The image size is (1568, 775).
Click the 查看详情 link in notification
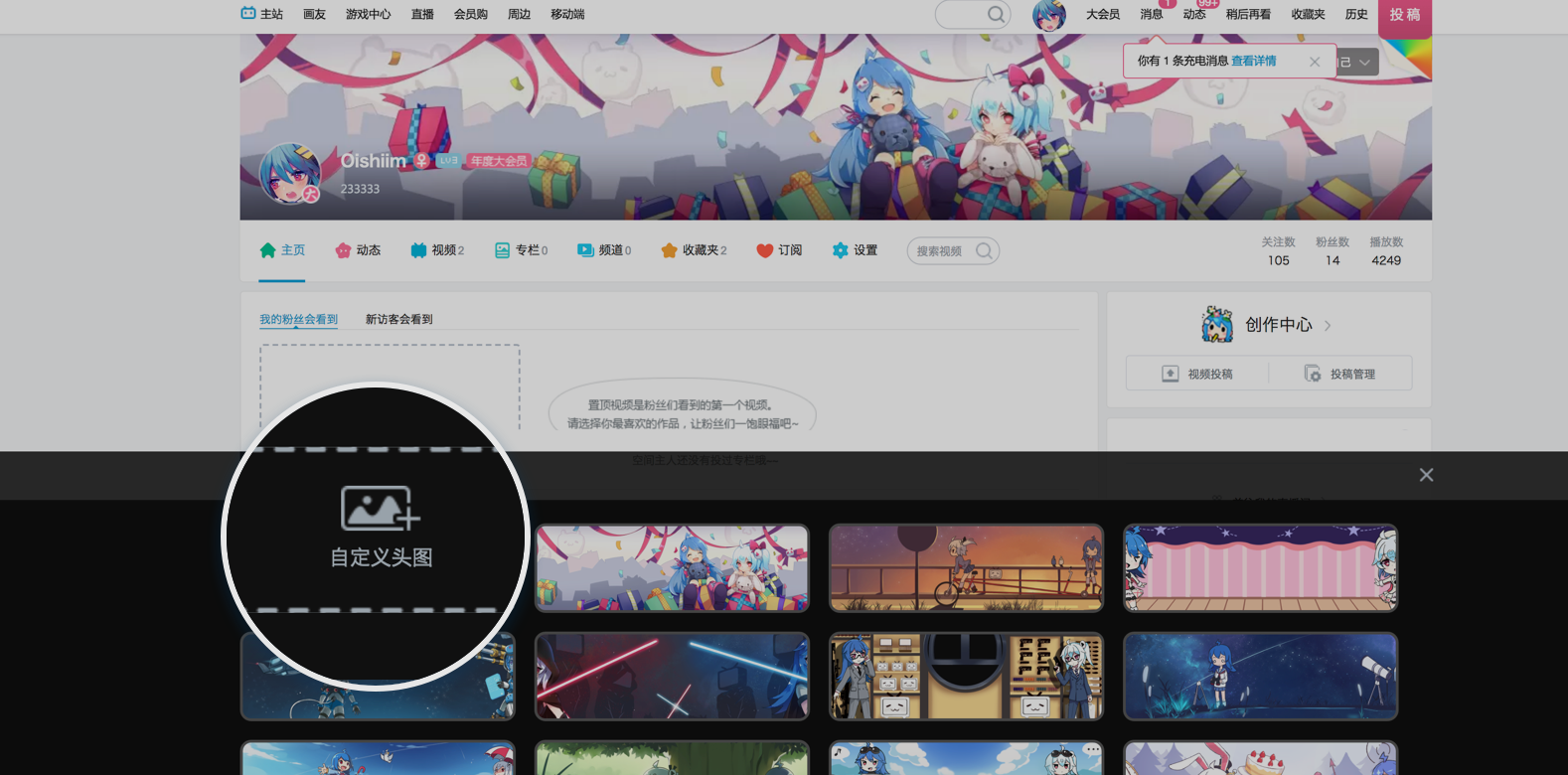coord(1253,61)
